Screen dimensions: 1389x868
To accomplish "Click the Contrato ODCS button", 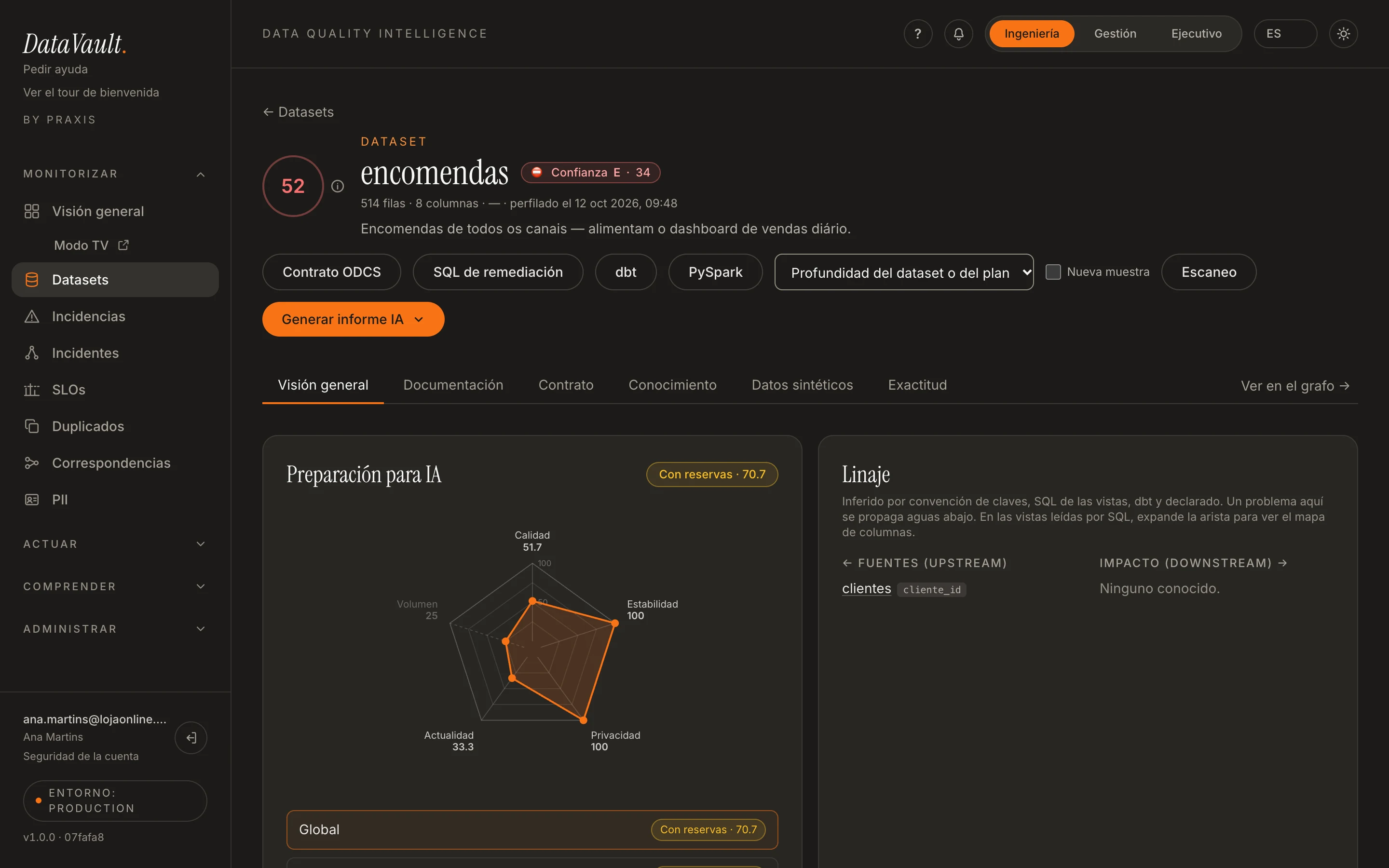I will tap(332, 272).
